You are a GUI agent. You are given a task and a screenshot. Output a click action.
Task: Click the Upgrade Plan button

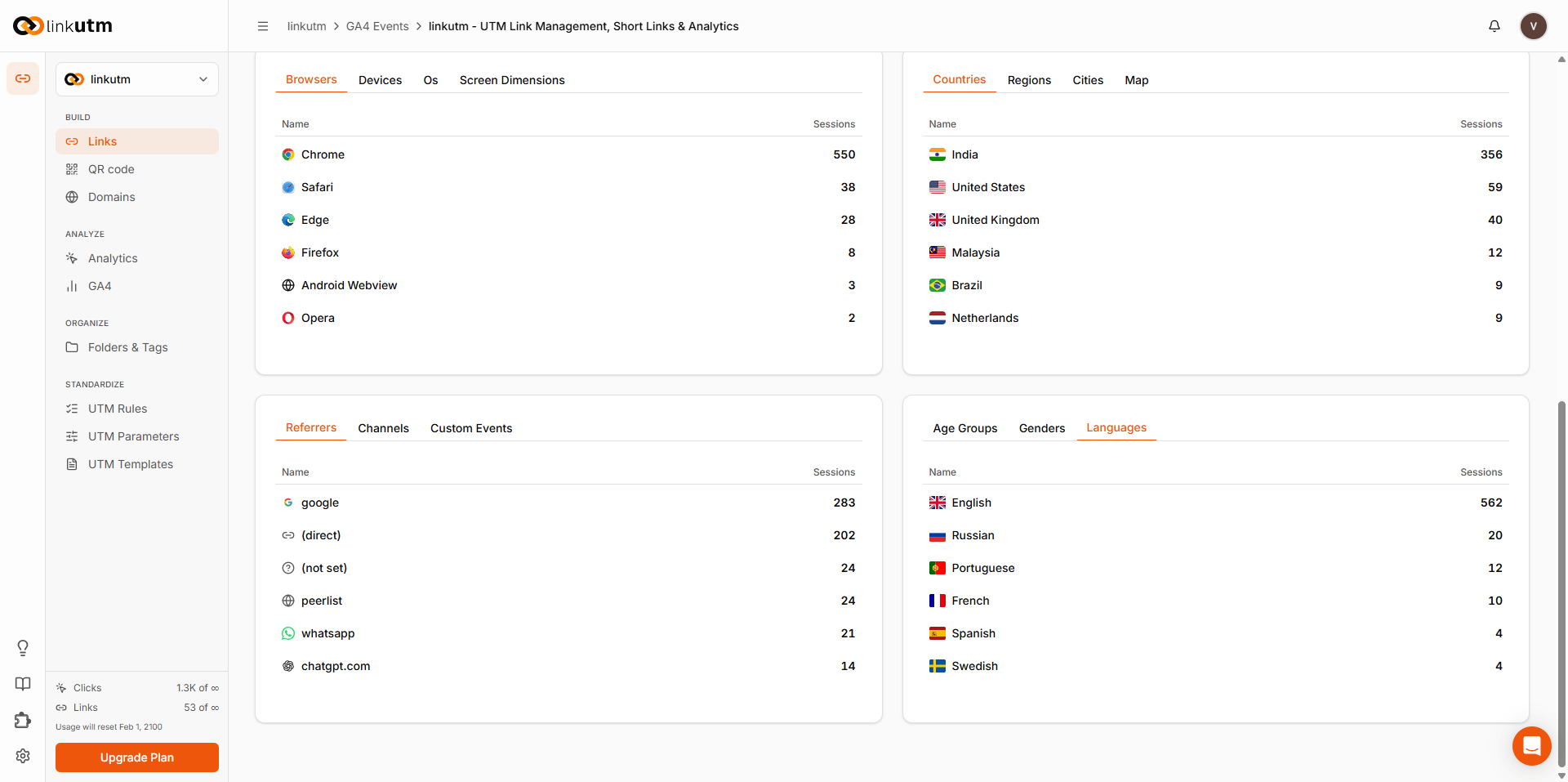[x=137, y=757]
